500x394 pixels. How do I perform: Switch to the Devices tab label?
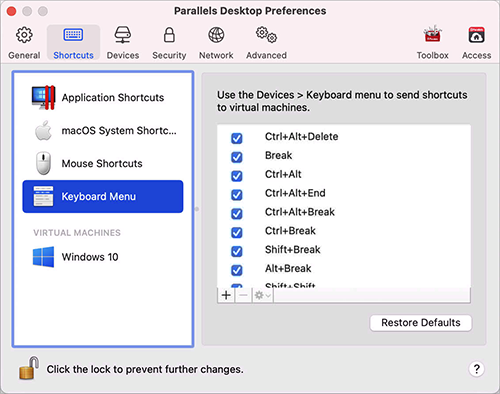click(x=123, y=55)
